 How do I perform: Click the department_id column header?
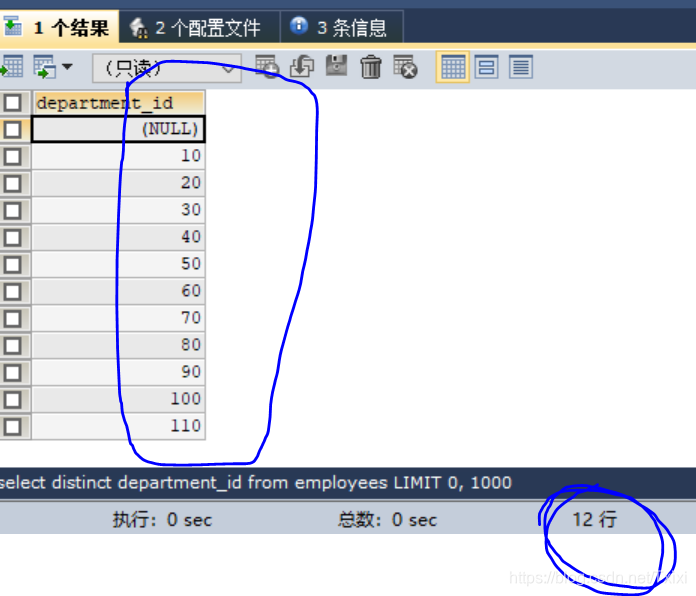tap(119, 103)
